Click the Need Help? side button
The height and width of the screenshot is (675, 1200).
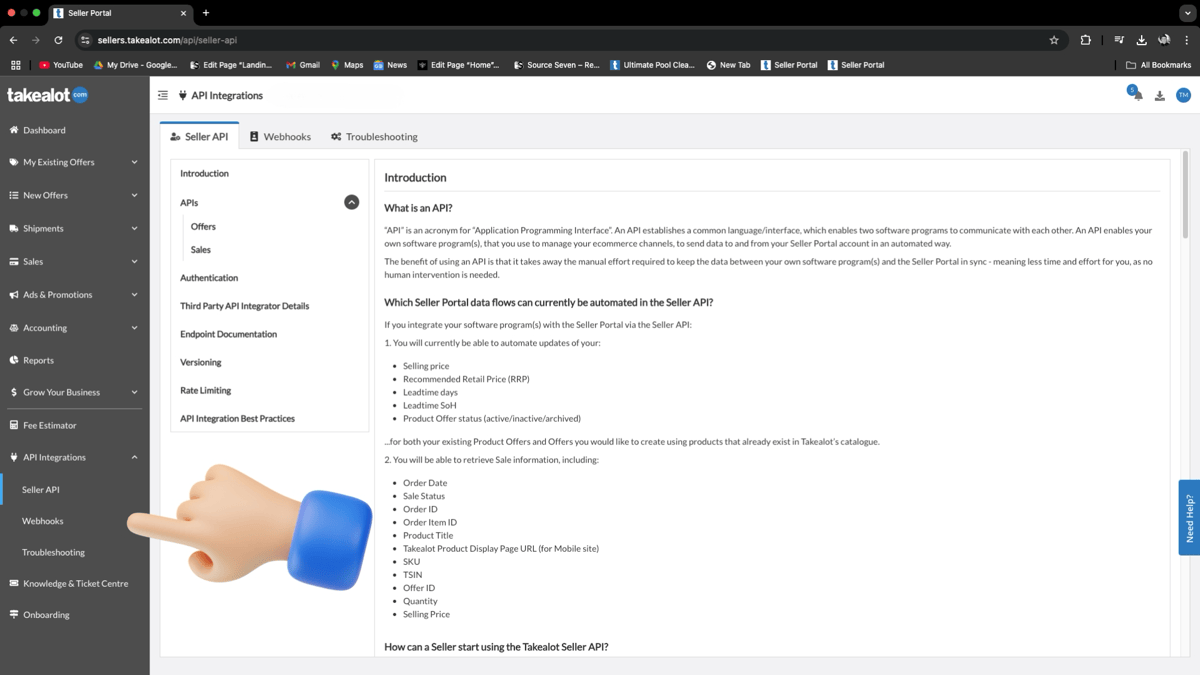pyautogui.click(x=1189, y=518)
